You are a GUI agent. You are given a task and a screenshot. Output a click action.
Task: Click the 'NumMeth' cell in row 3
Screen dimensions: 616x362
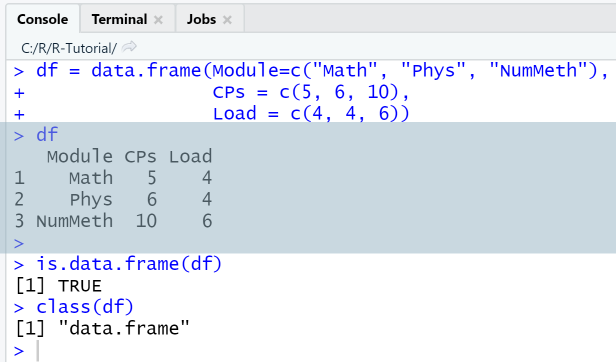click(x=75, y=221)
